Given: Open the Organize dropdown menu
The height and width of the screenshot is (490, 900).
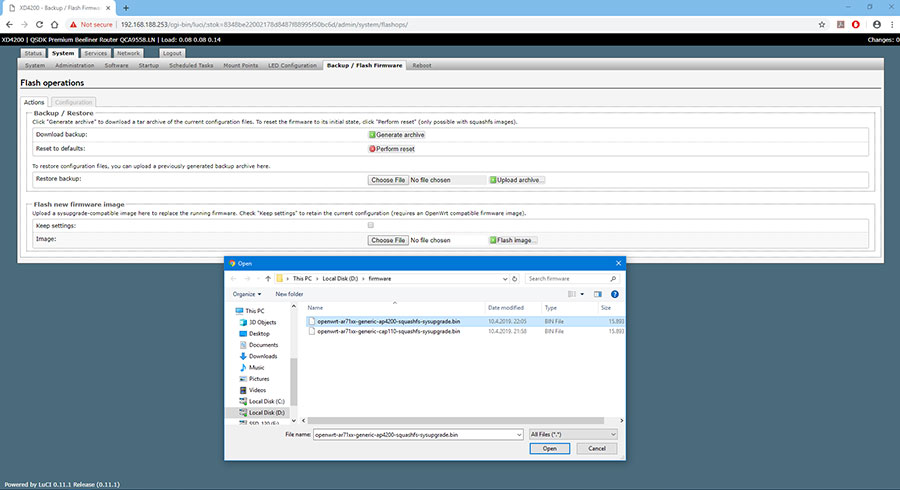Looking at the screenshot, I should [x=246, y=294].
